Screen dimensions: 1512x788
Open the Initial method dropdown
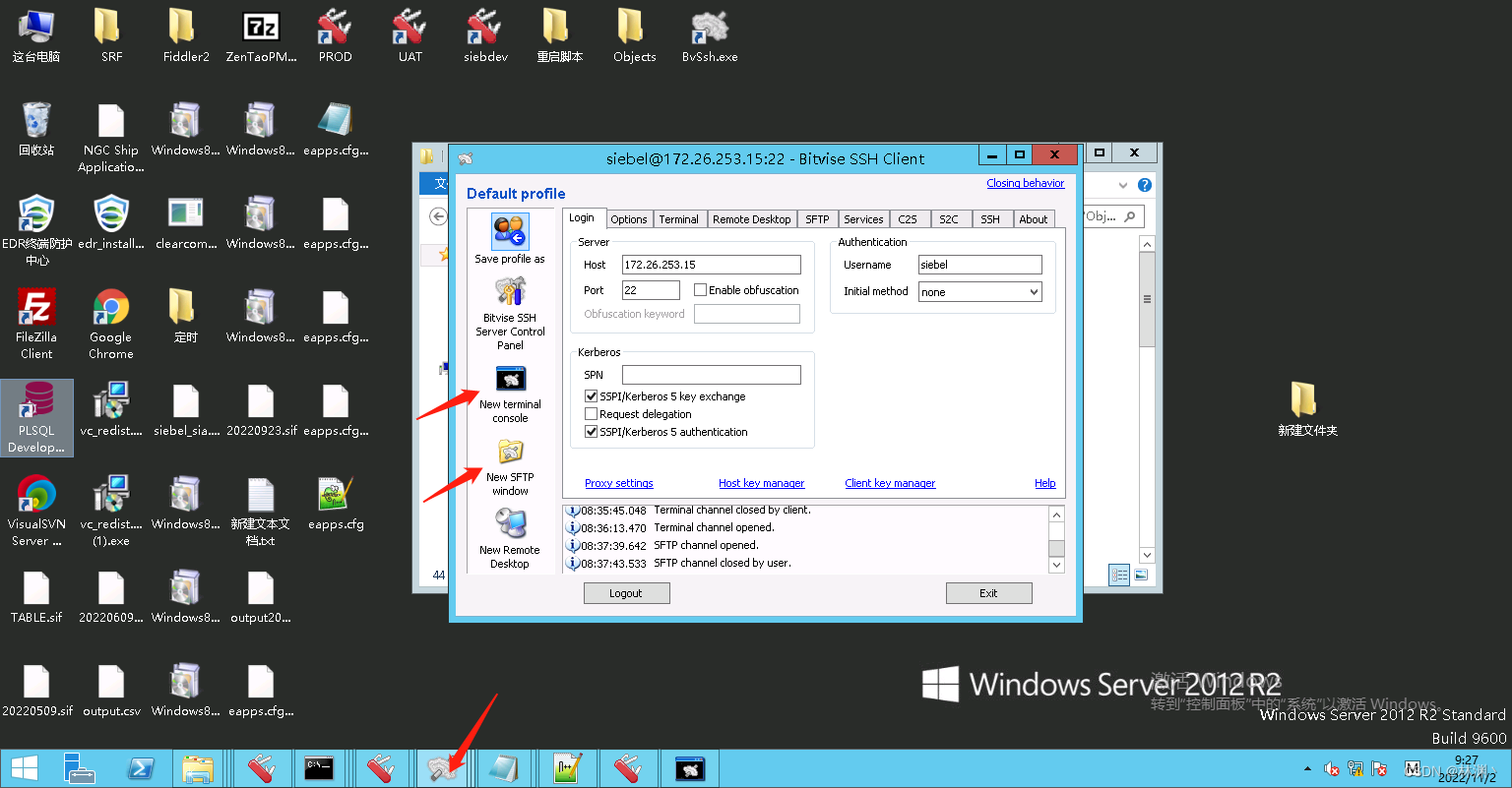click(x=979, y=292)
